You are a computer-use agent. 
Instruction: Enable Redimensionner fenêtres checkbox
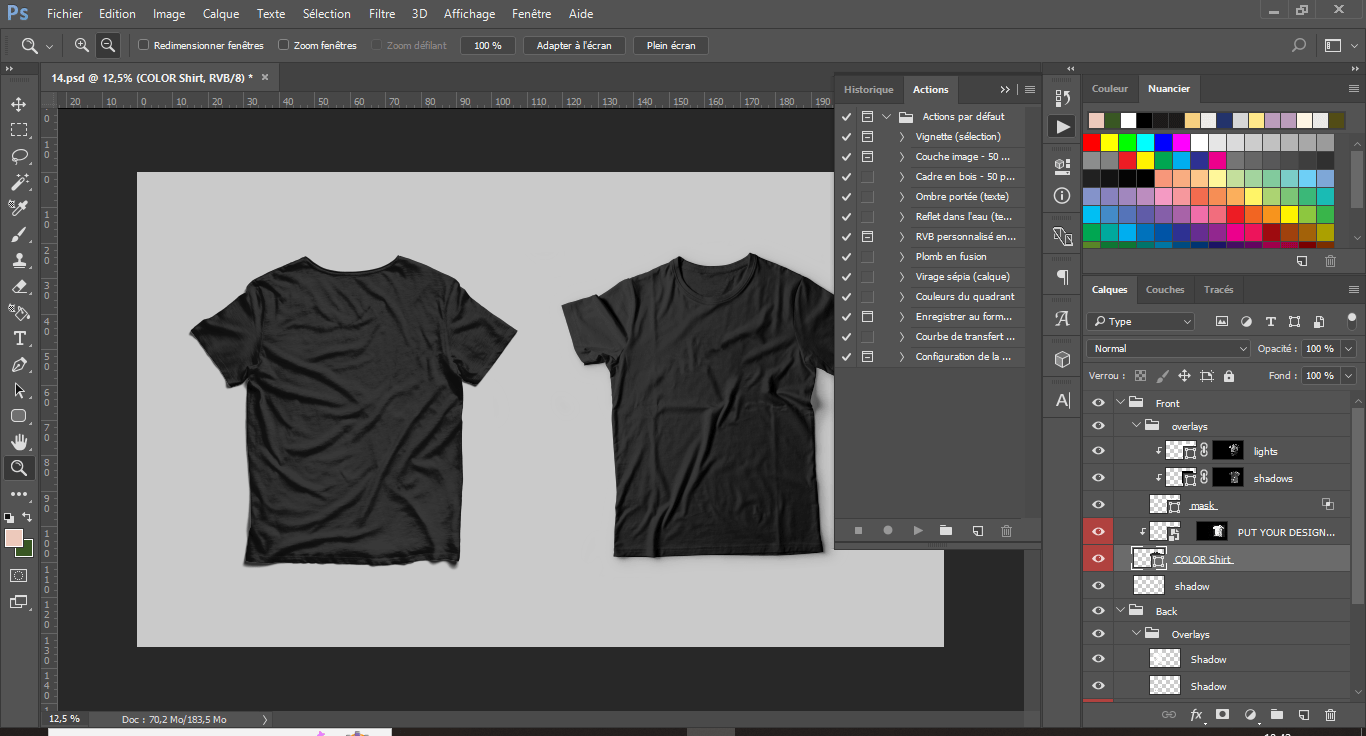tap(144, 45)
